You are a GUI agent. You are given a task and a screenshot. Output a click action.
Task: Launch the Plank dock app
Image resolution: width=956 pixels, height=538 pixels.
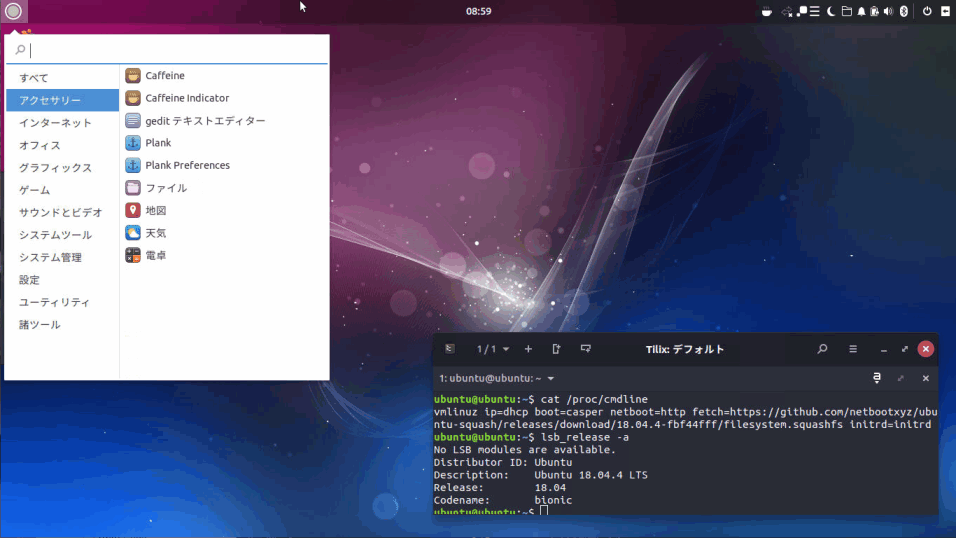pos(224,143)
